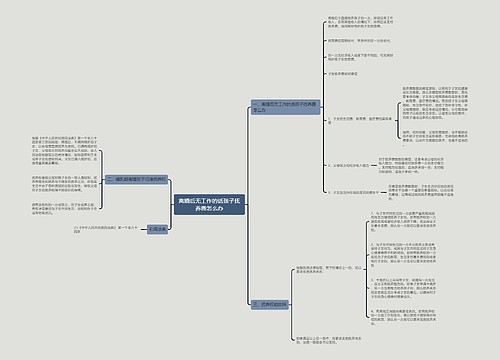
Task: Click the custody-change condition paragraph numbered 1
Action: pos(403,221)
